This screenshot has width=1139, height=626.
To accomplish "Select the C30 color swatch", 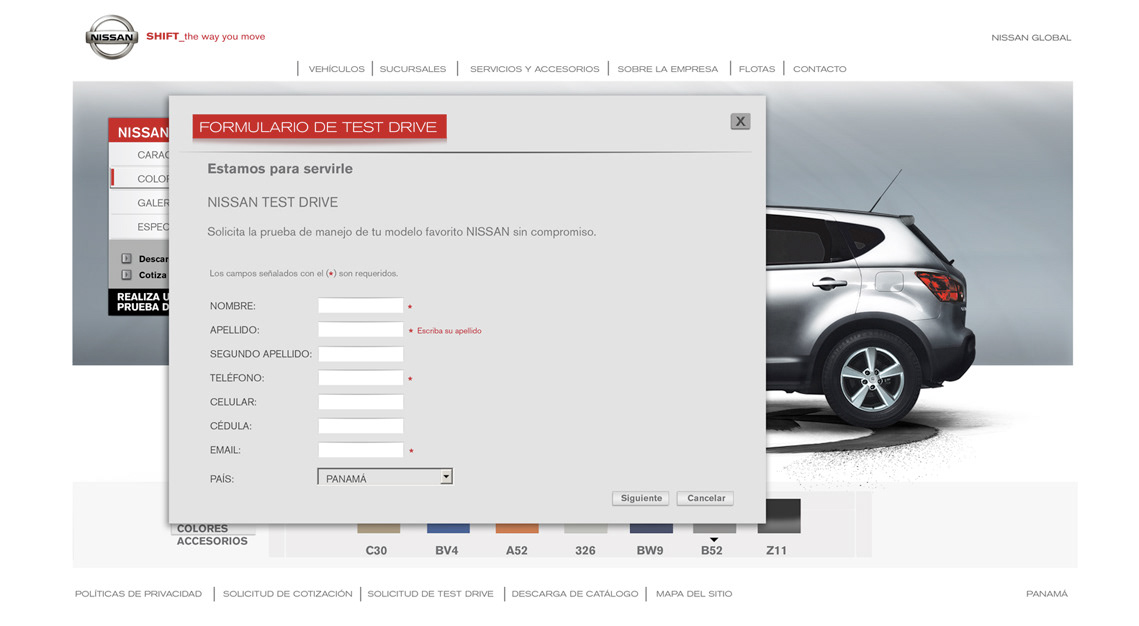I will (378, 528).
